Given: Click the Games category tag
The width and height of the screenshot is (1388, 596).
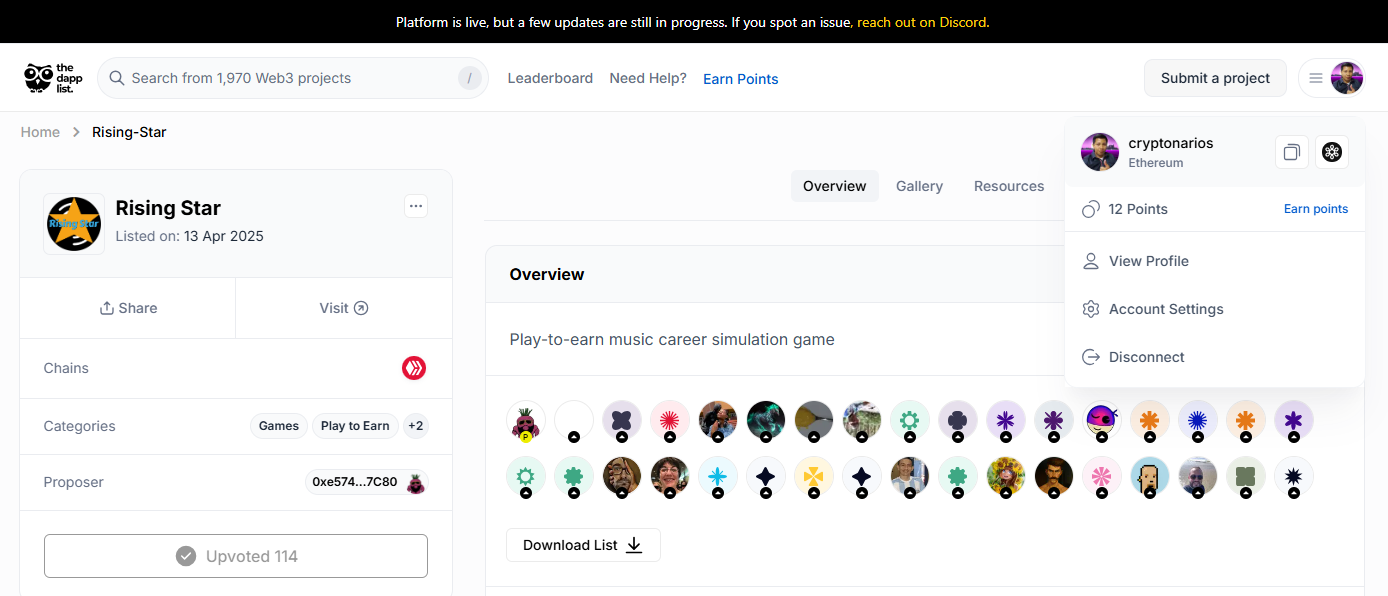Looking at the screenshot, I should point(279,426).
